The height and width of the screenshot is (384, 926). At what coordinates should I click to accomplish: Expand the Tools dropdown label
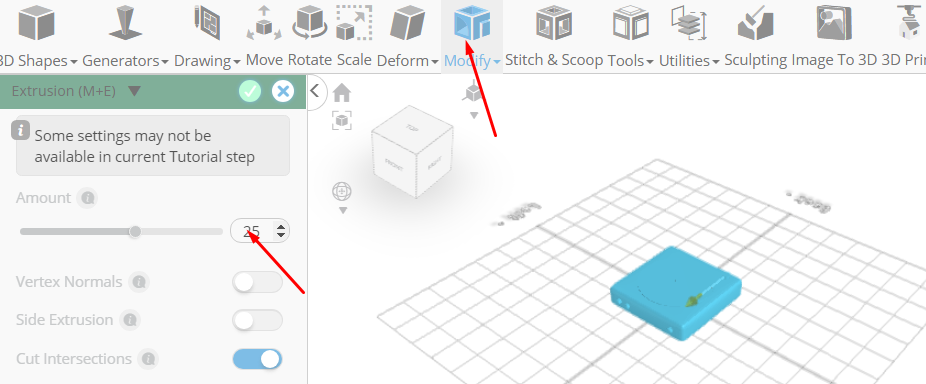point(631,60)
